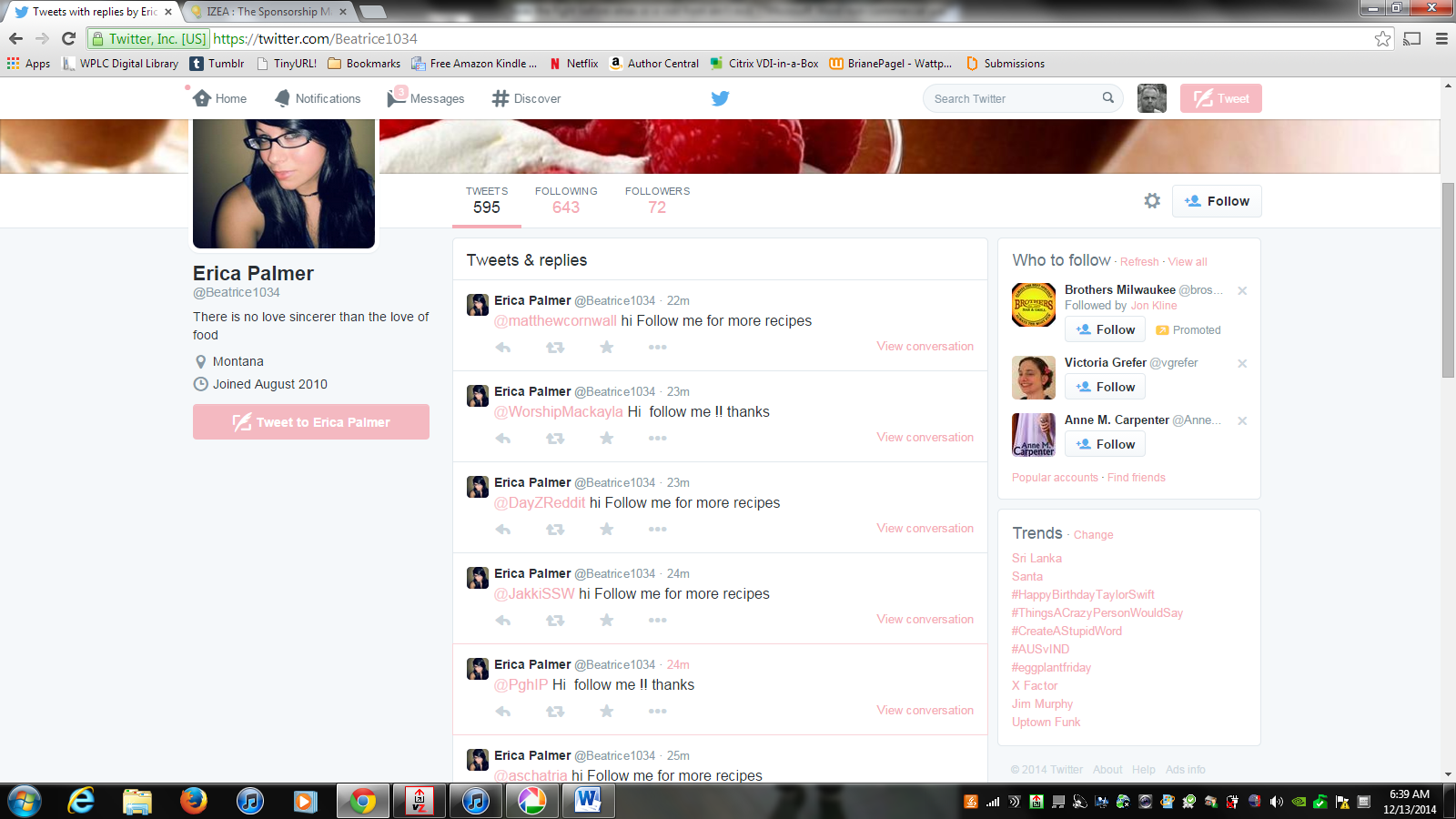Viewport: 1456px width, 819px height.
Task: Reply to the @WorshipMackayla tweet
Action: 503,438
